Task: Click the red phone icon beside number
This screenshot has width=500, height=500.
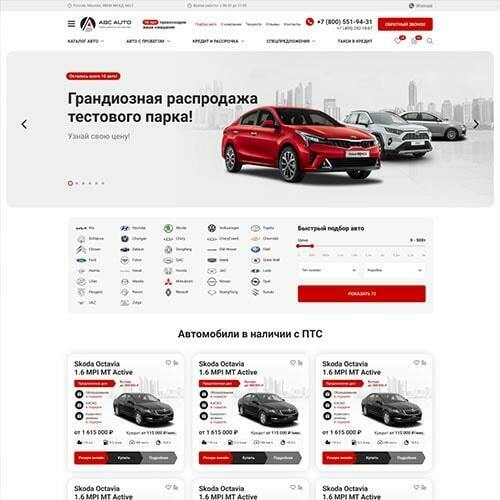Action: 310,22
